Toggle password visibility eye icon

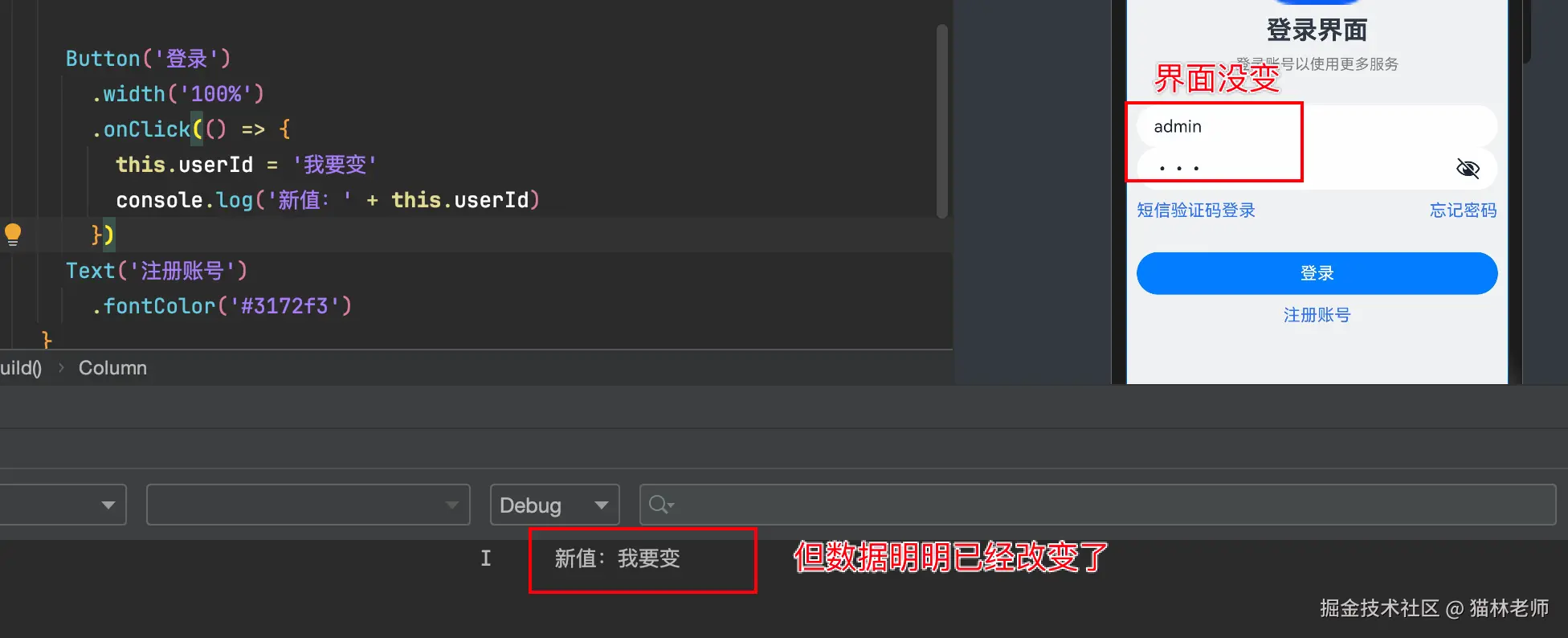(x=1468, y=168)
